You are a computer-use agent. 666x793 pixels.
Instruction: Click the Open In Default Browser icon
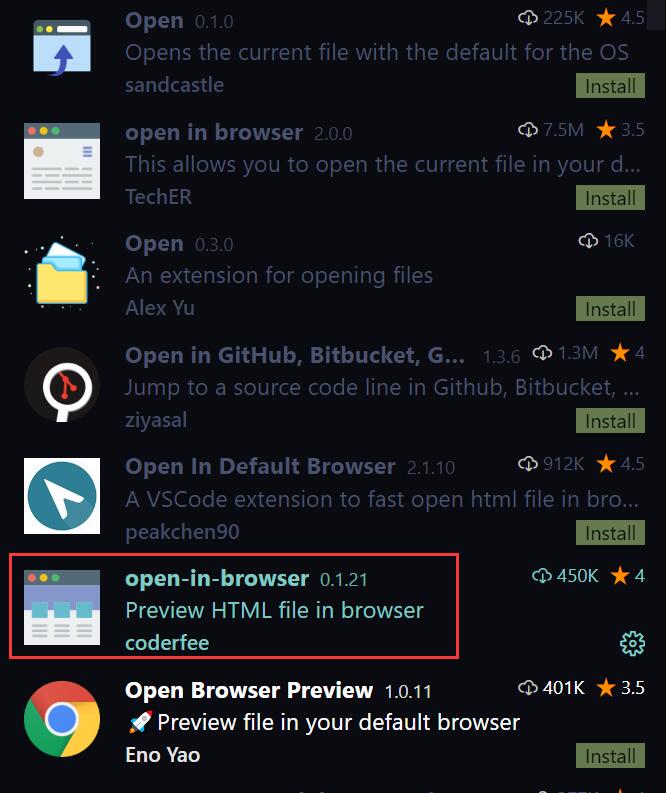(62, 496)
